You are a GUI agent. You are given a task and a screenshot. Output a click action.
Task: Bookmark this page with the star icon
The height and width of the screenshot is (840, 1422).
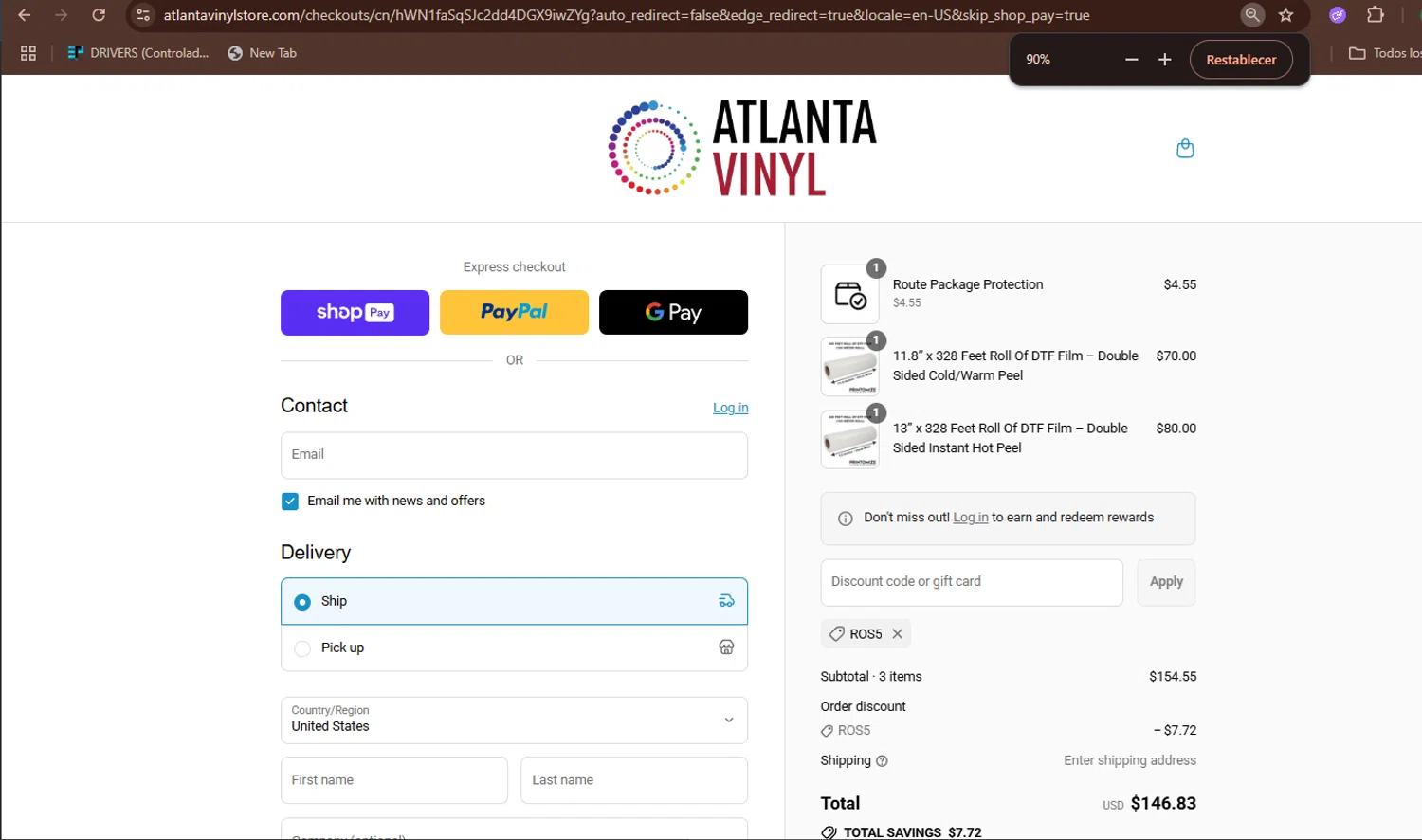(x=1286, y=15)
